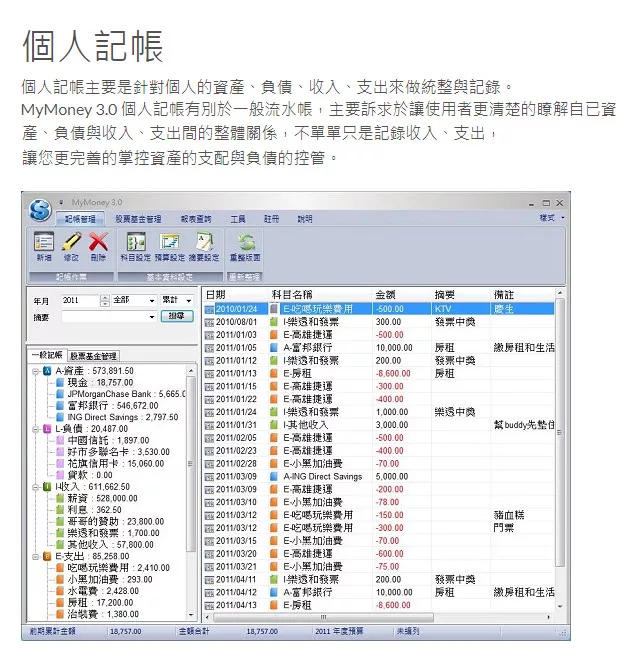The height and width of the screenshot is (668, 638).
Task: Open the 全部 month dropdown
Action: (x=152, y=300)
